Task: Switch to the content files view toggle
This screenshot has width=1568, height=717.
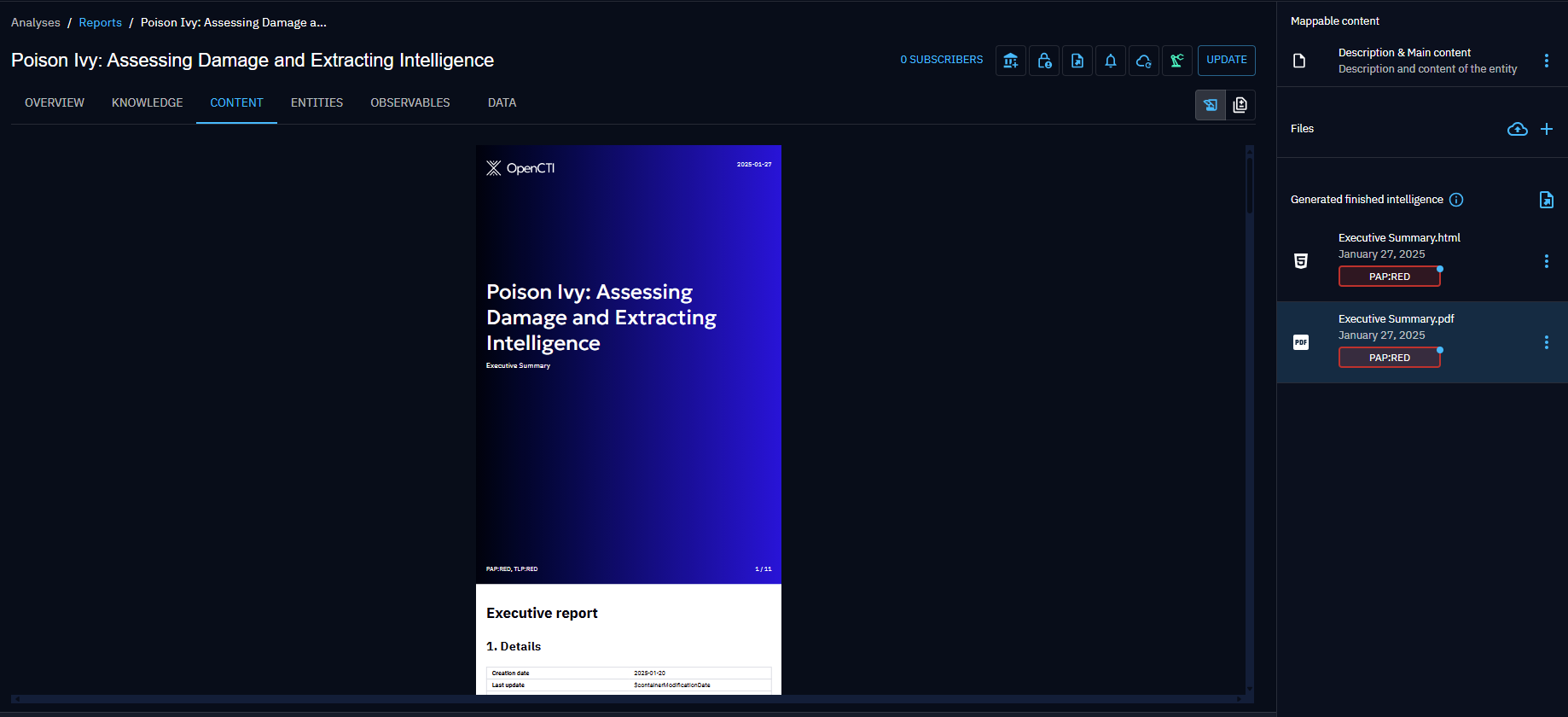Action: pos(1240,105)
